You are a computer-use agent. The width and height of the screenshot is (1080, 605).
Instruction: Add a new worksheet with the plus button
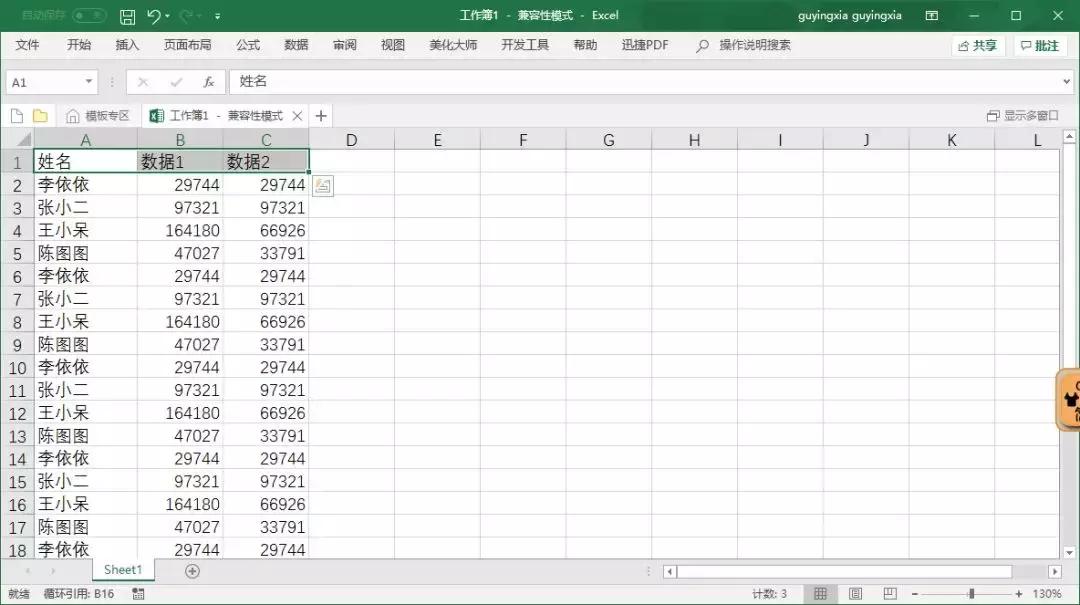click(x=192, y=569)
